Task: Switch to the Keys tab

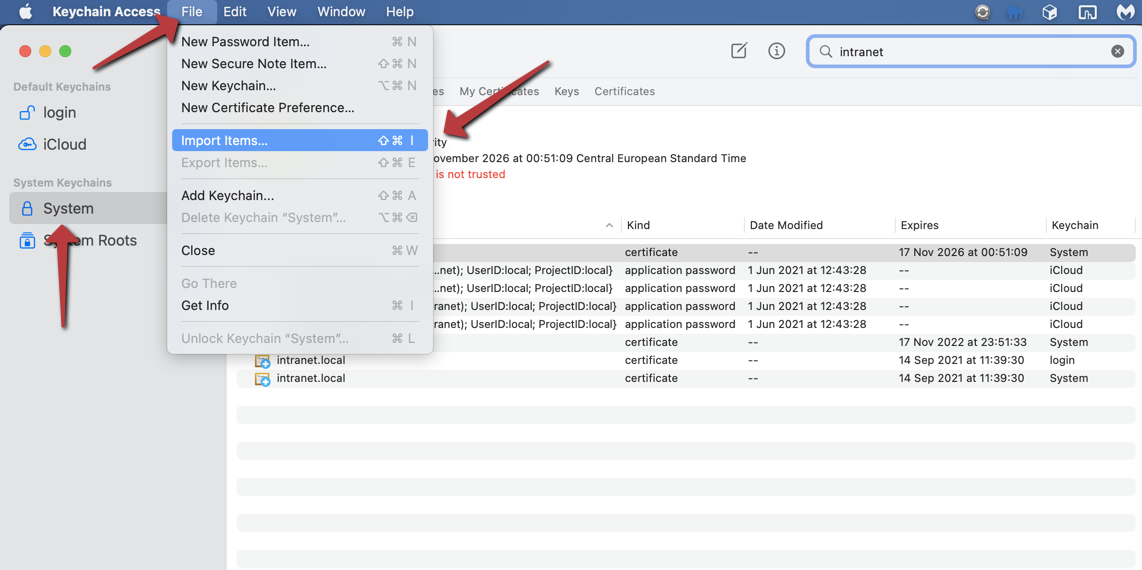Action: pyautogui.click(x=567, y=92)
